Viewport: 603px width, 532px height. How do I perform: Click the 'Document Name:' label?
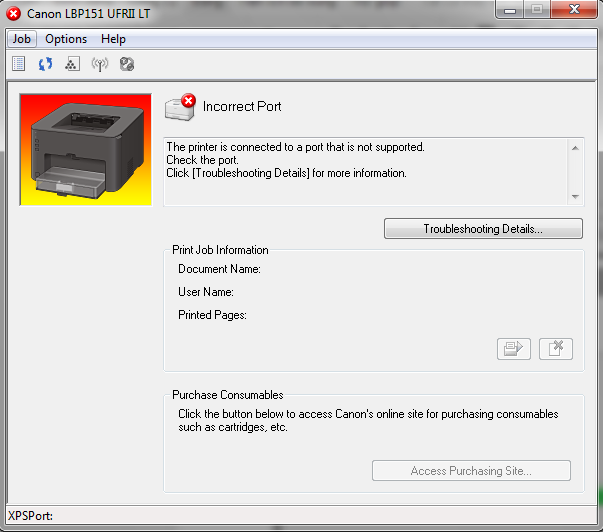pos(219,269)
